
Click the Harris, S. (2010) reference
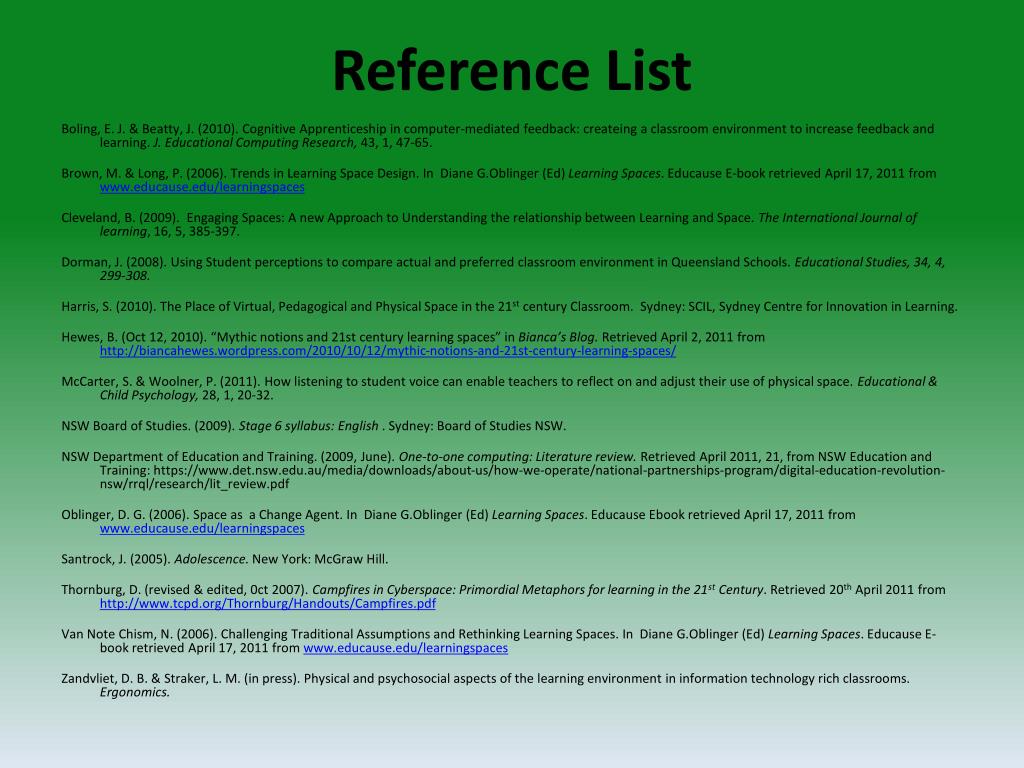(509, 306)
